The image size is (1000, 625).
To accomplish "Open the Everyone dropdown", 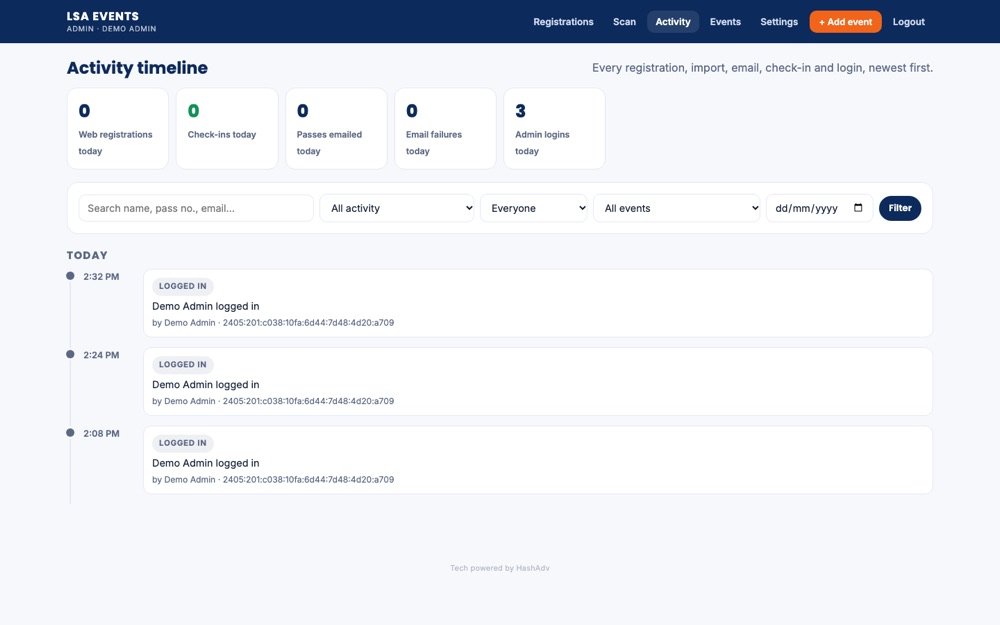I will coord(534,208).
